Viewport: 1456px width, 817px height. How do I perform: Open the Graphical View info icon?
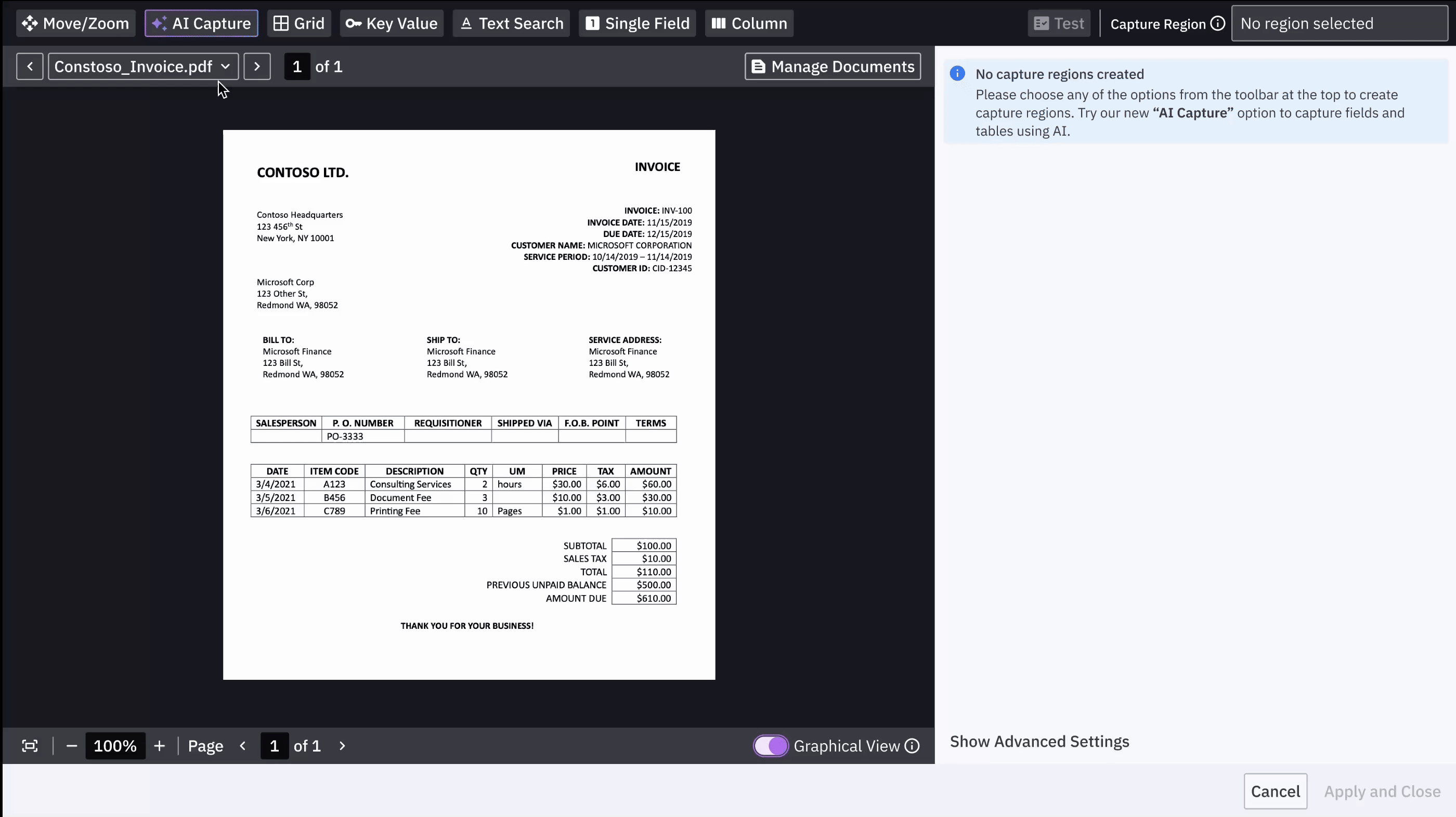click(x=912, y=746)
